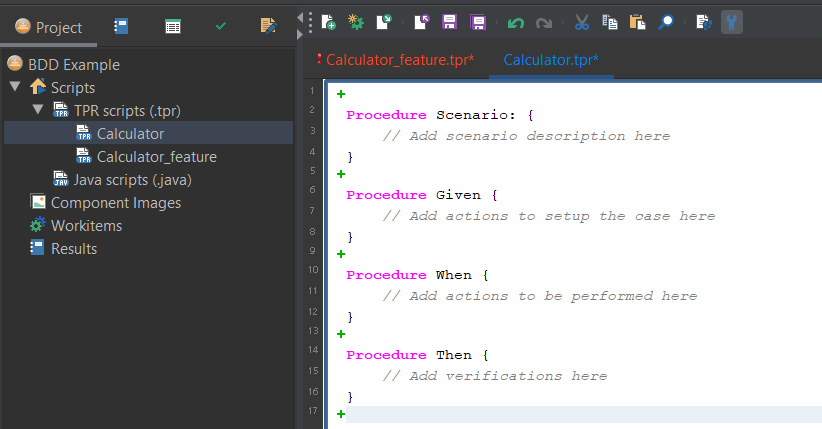The width and height of the screenshot is (822, 429).
Task: Select Component Images in the project tree
Action: (x=116, y=202)
